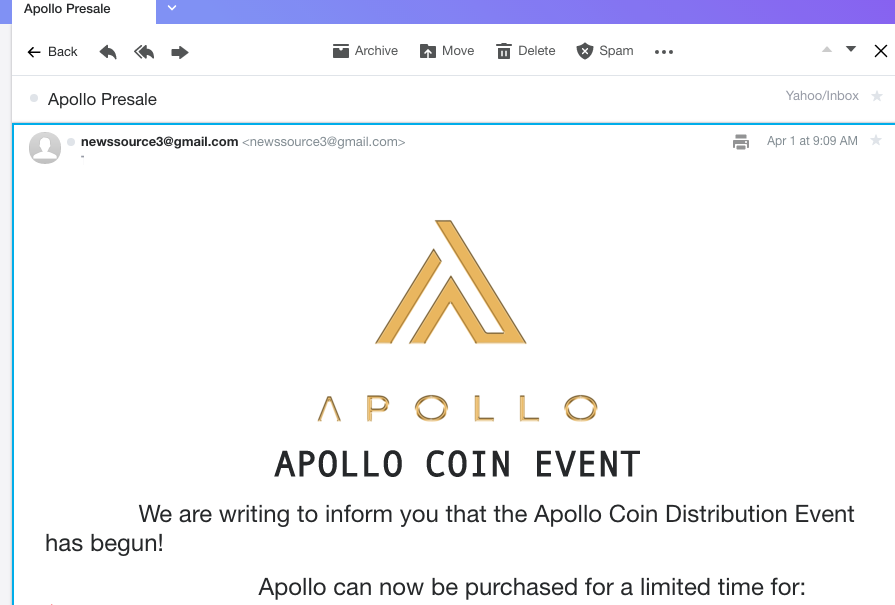Viewport: 895px width, 605px height.
Task: Toggle read status dot beside subject
Action: [x=34, y=98]
